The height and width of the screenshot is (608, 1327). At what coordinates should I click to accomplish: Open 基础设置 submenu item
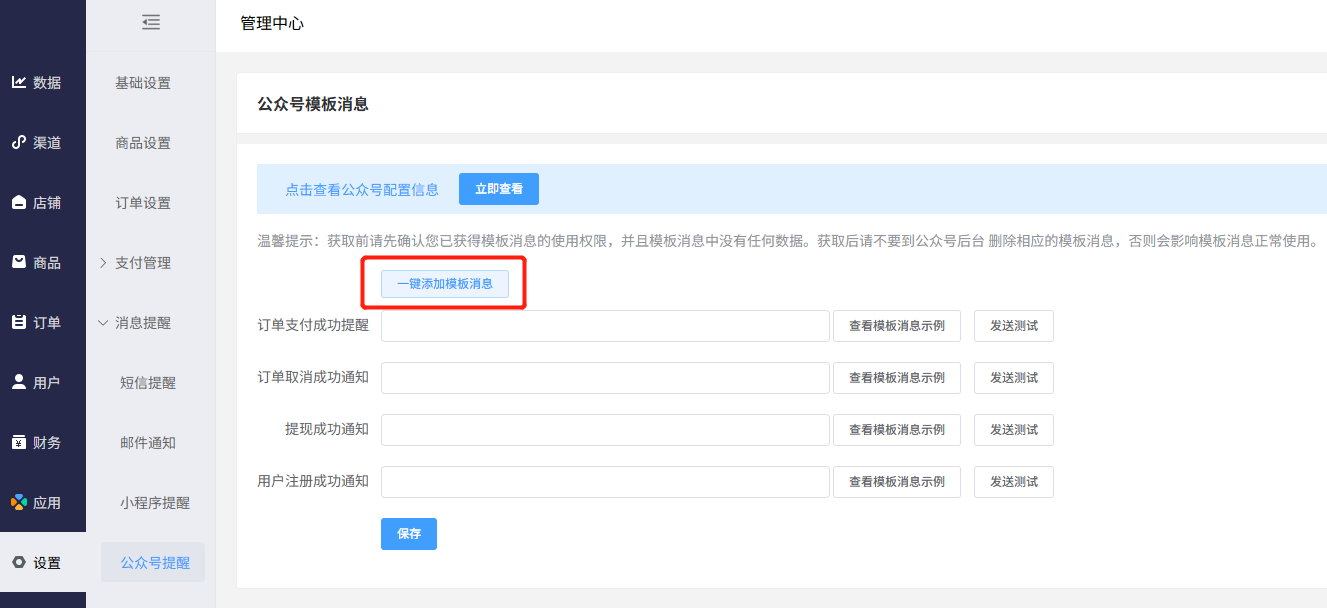point(143,83)
